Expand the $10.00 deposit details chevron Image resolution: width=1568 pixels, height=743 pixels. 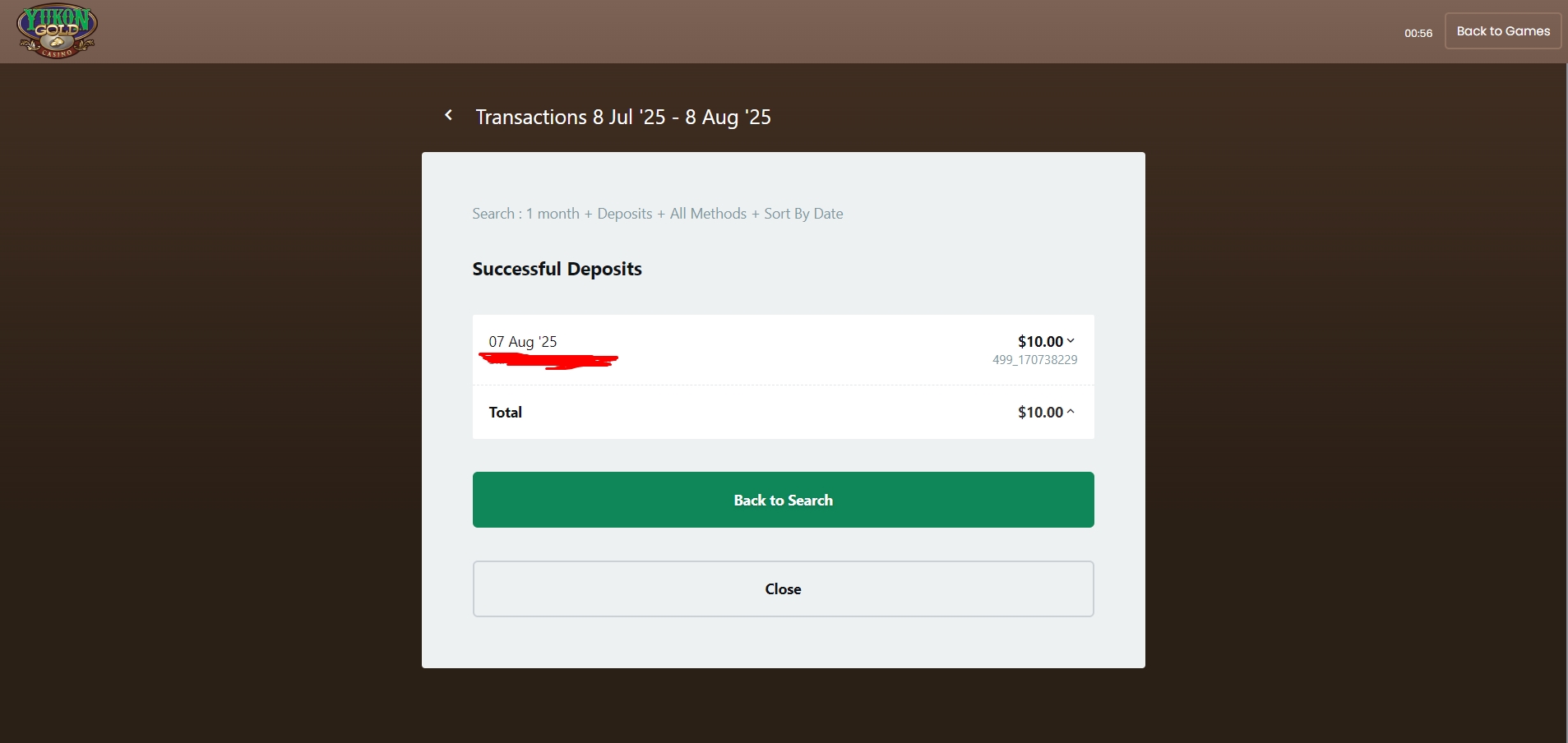pyautogui.click(x=1071, y=341)
